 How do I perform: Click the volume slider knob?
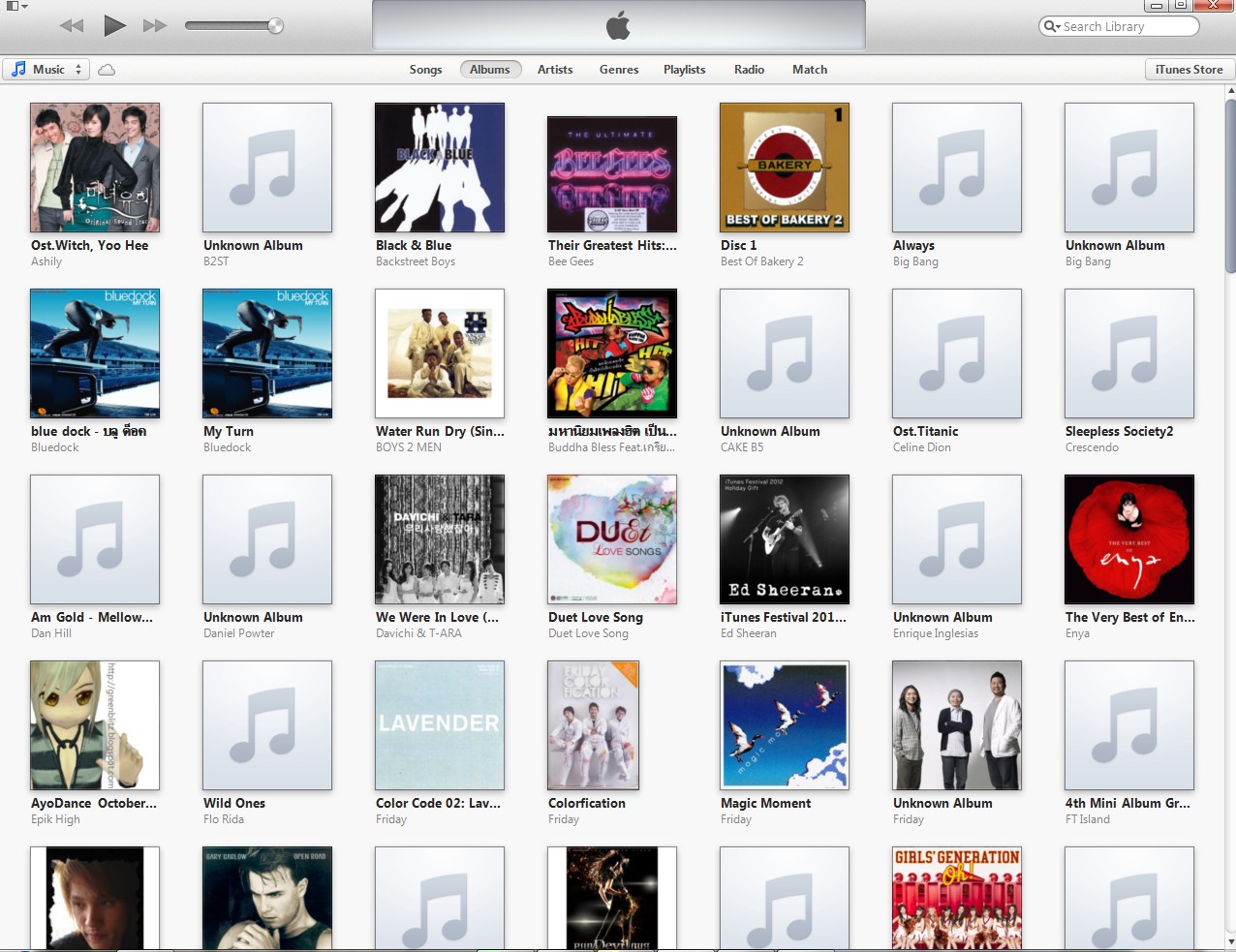coord(275,26)
